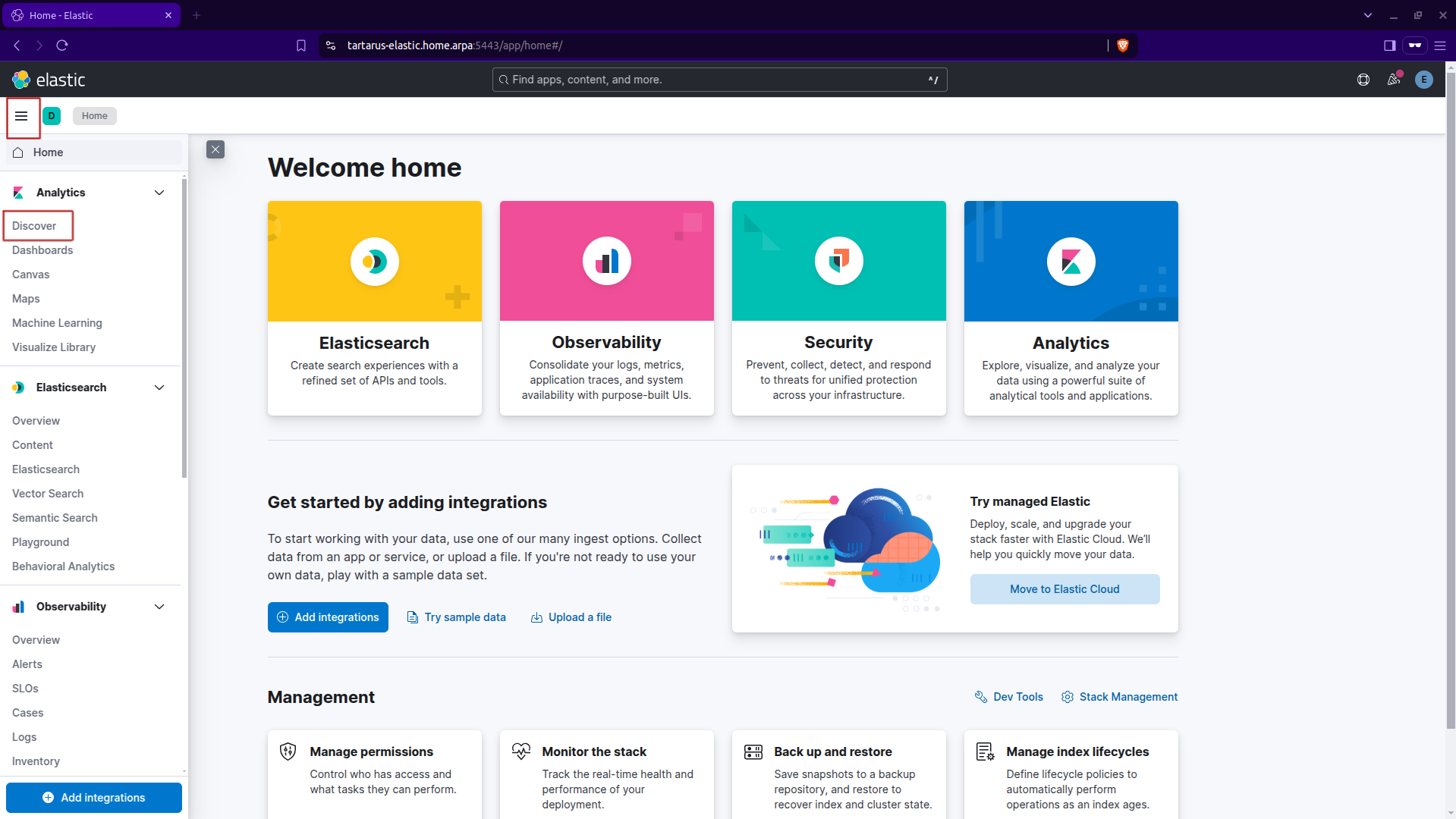The height and width of the screenshot is (819, 1456).
Task: Click the Dev Tools wrench link
Action: [1008, 697]
